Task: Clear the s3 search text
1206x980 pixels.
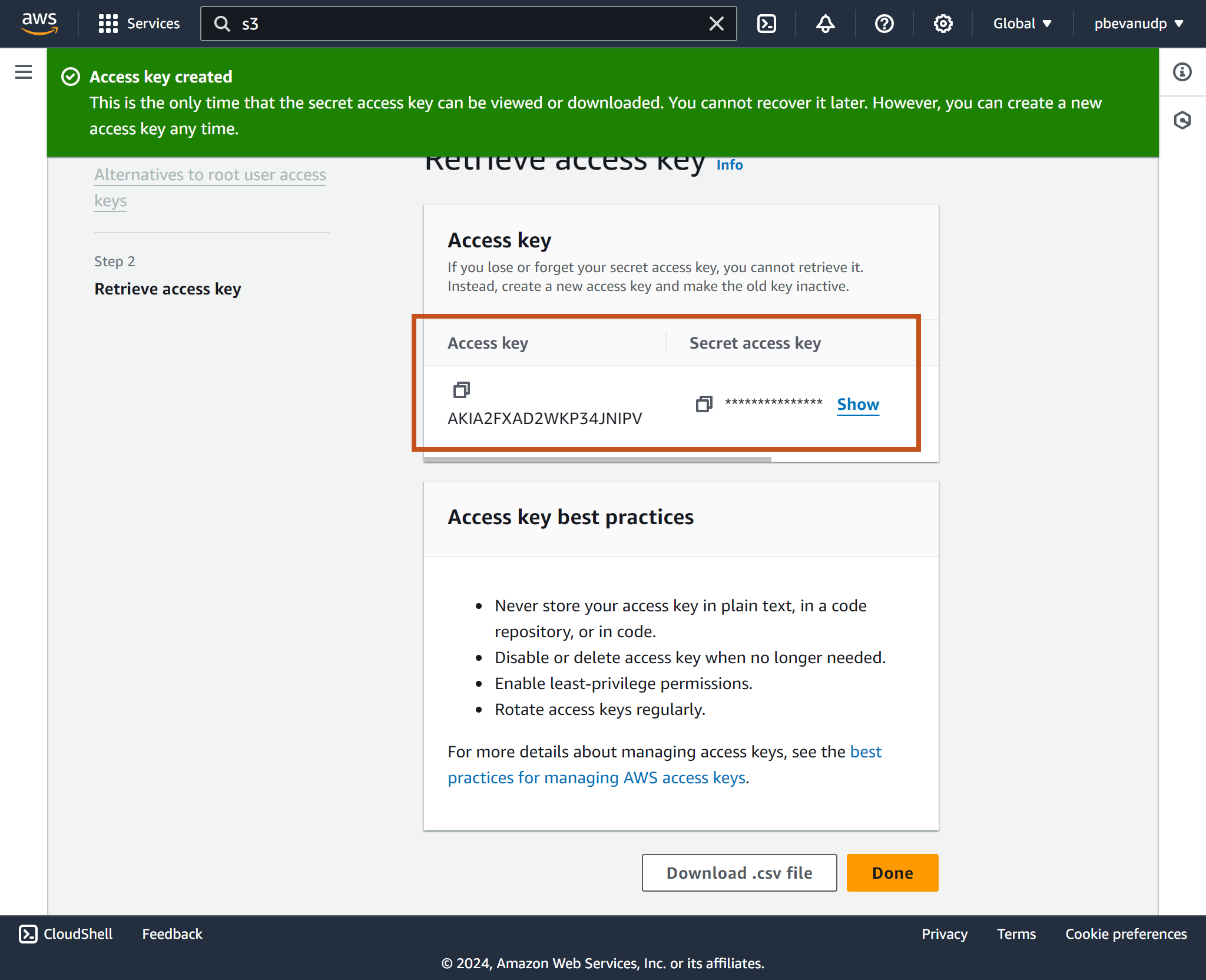Action: coord(716,24)
